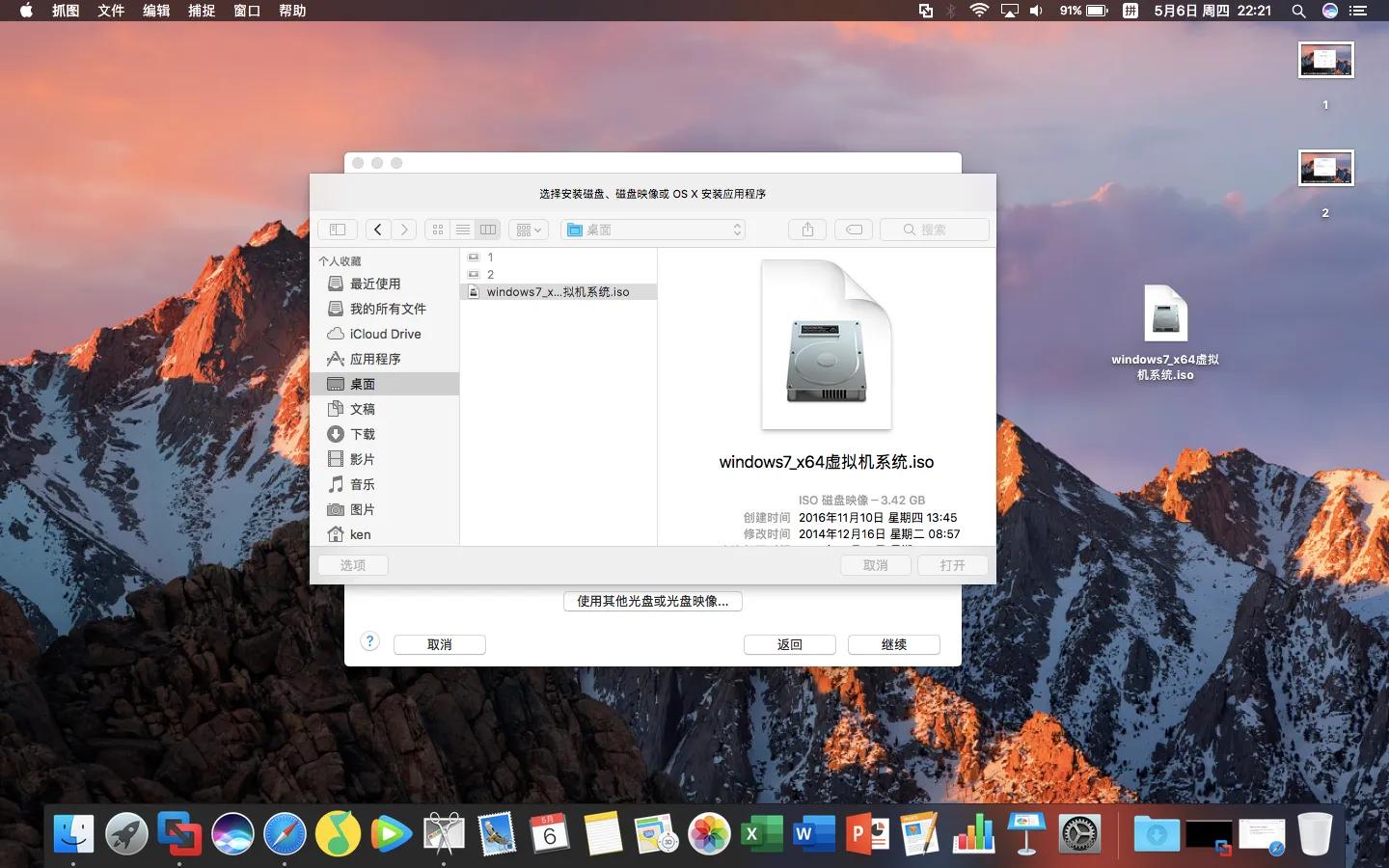Image resolution: width=1389 pixels, height=868 pixels.
Task: Open the 窗口 menu
Action: 247,11
